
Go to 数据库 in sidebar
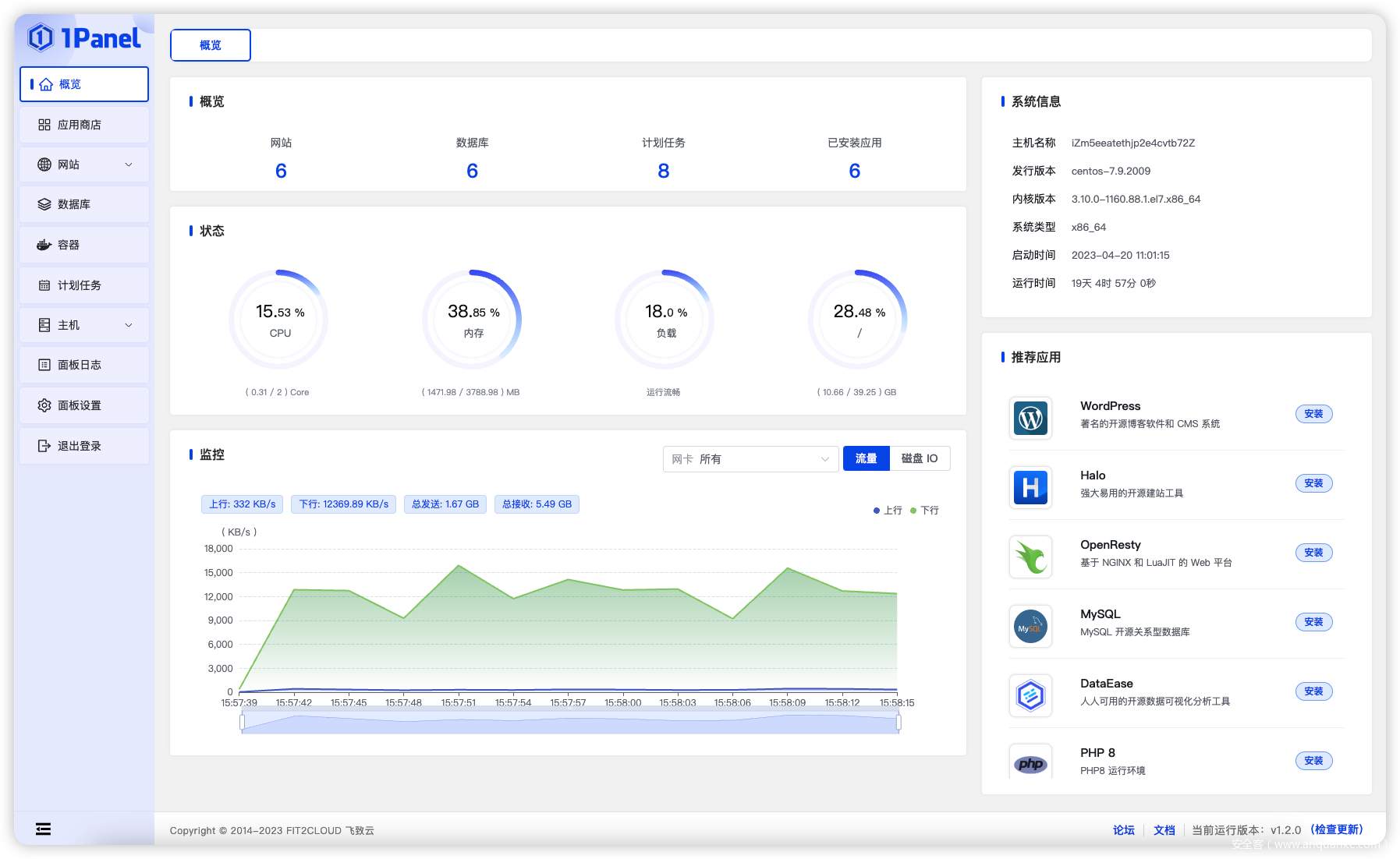(x=84, y=204)
